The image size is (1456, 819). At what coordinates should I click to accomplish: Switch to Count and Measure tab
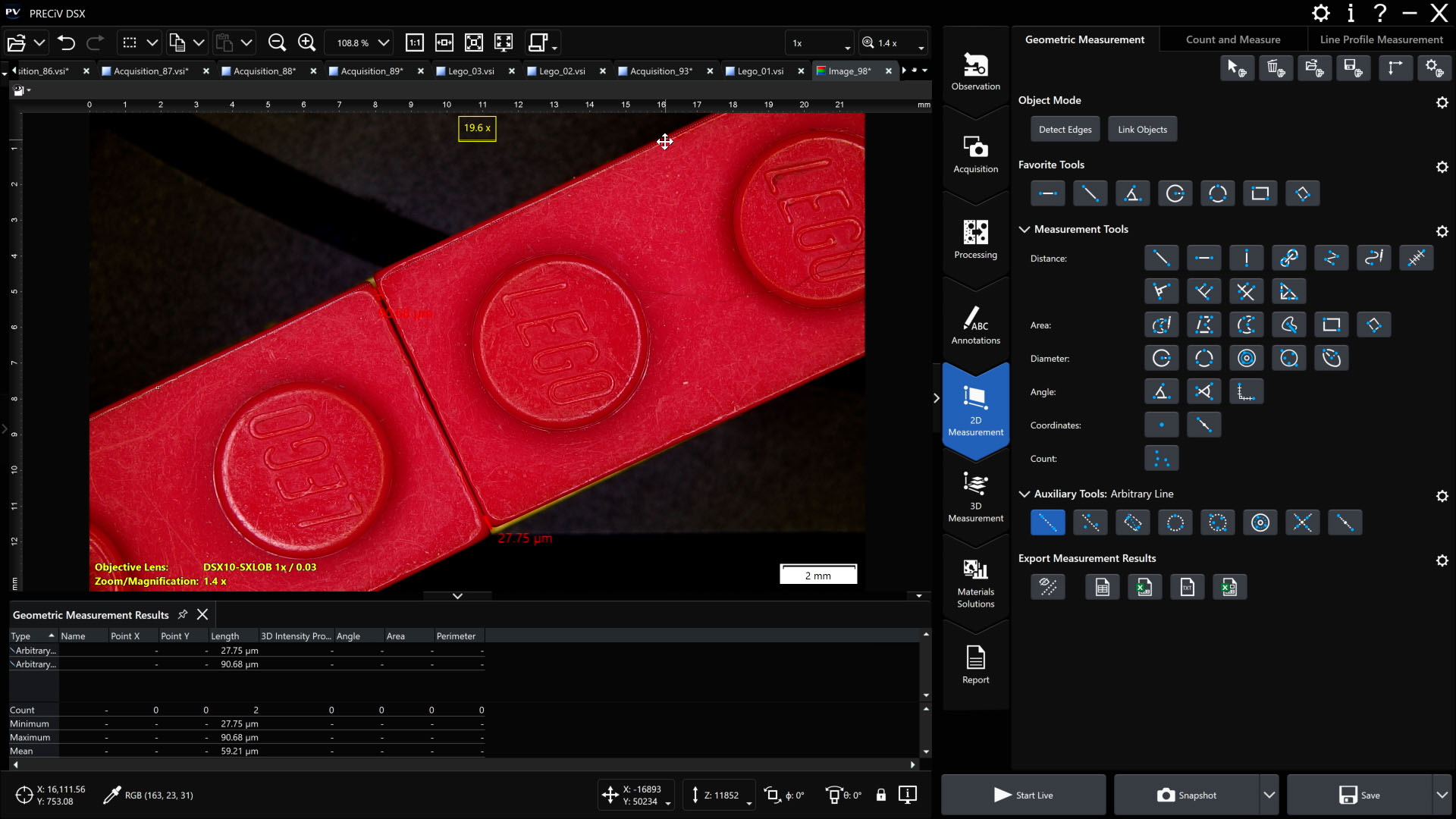[x=1232, y=39]
